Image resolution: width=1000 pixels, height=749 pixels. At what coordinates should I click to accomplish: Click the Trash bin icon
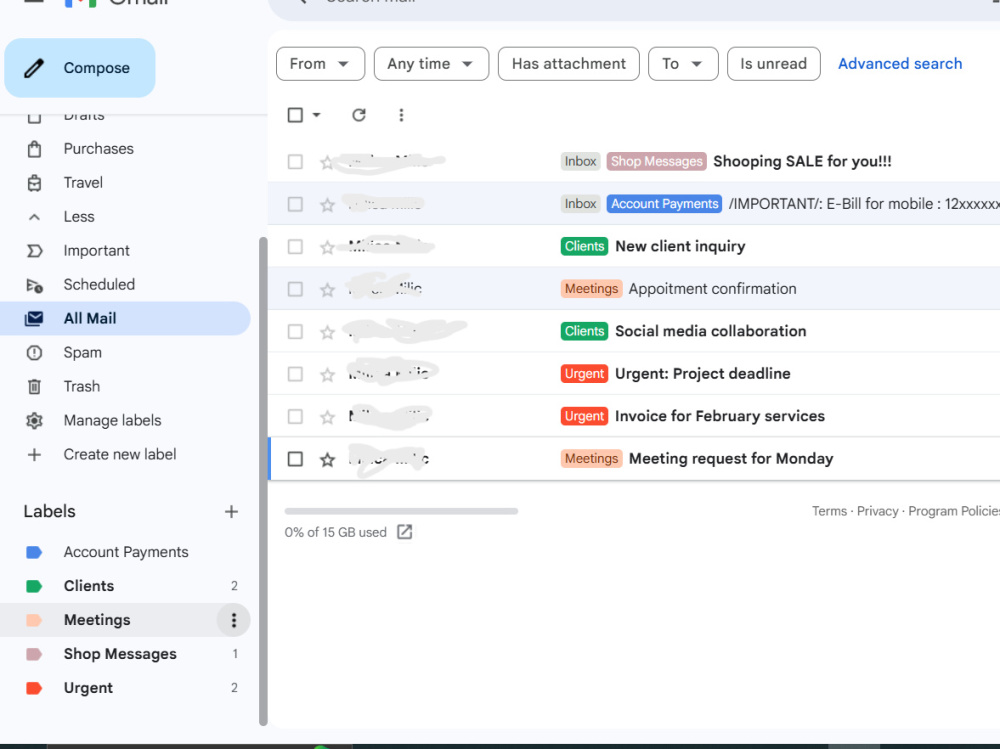click(34, 387)
